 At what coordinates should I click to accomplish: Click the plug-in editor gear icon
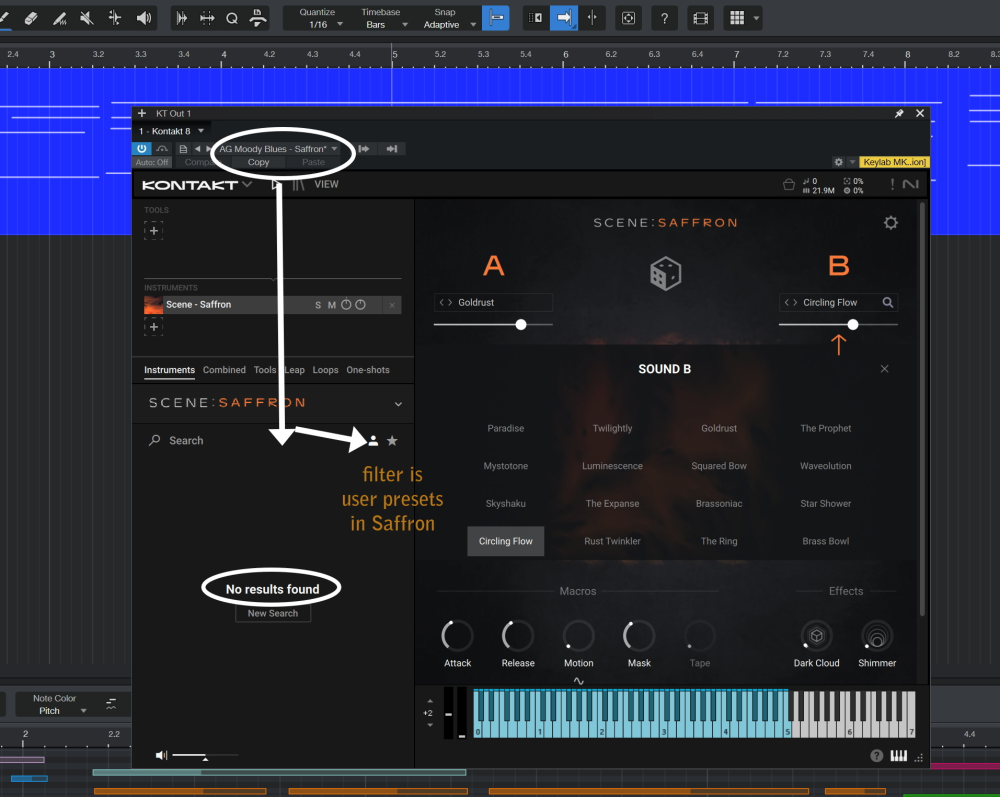point(839,162)
